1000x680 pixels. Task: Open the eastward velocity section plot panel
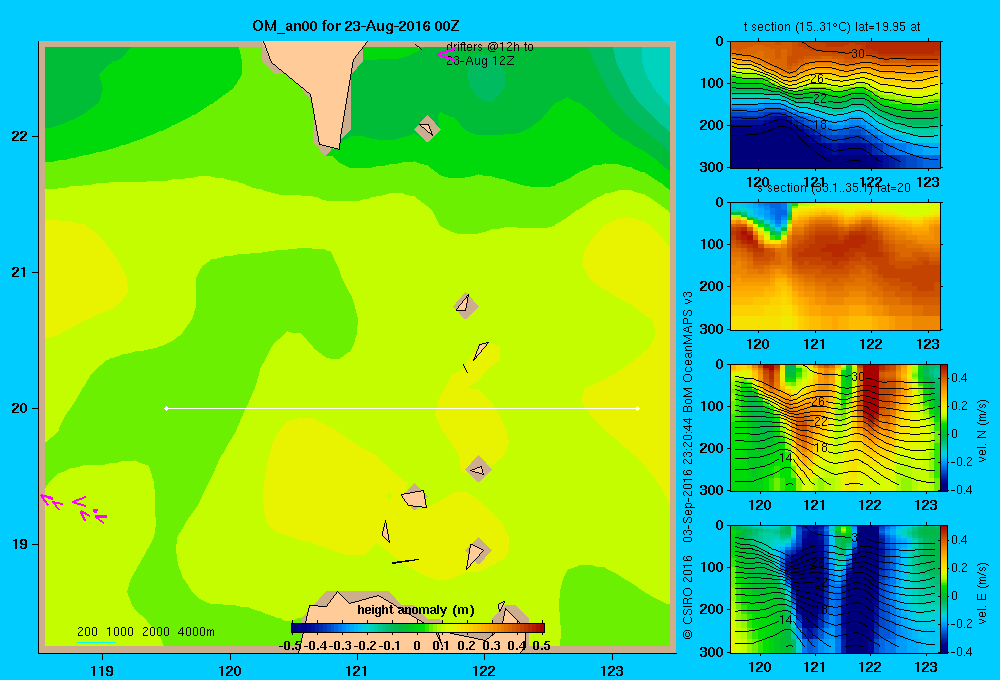point(835,589)
